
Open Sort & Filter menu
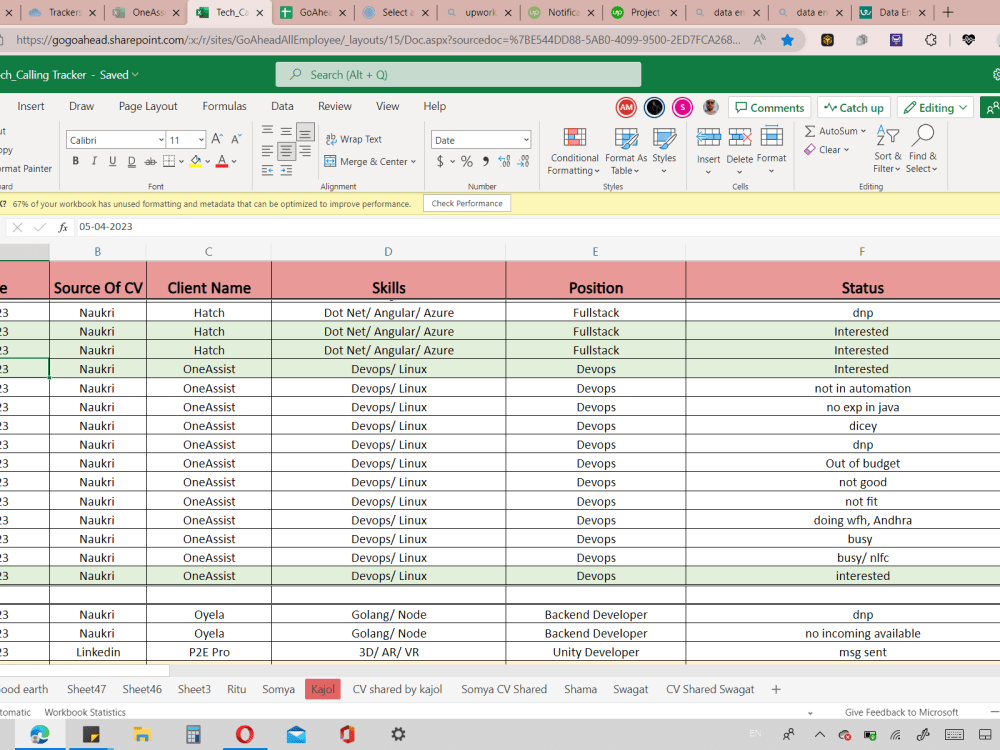[887, 150]
